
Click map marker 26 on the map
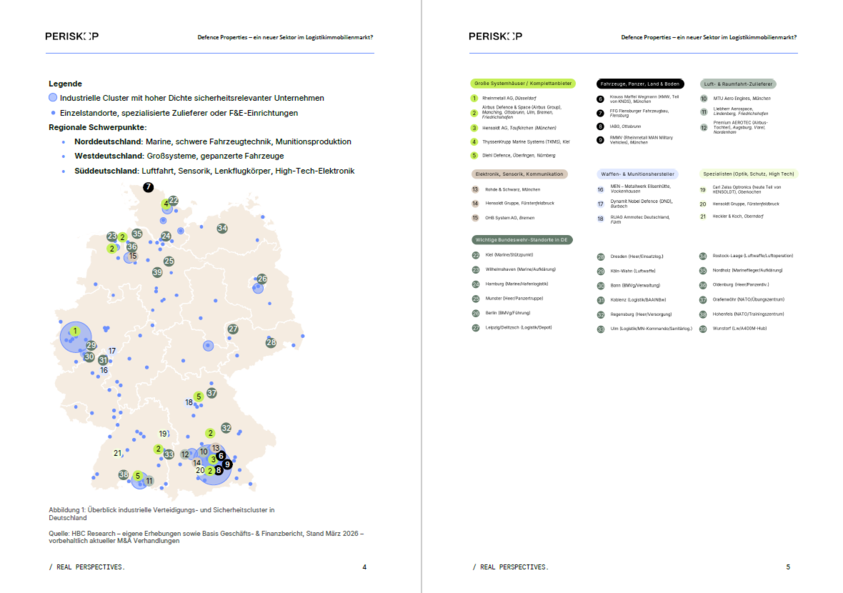[262, 279]
